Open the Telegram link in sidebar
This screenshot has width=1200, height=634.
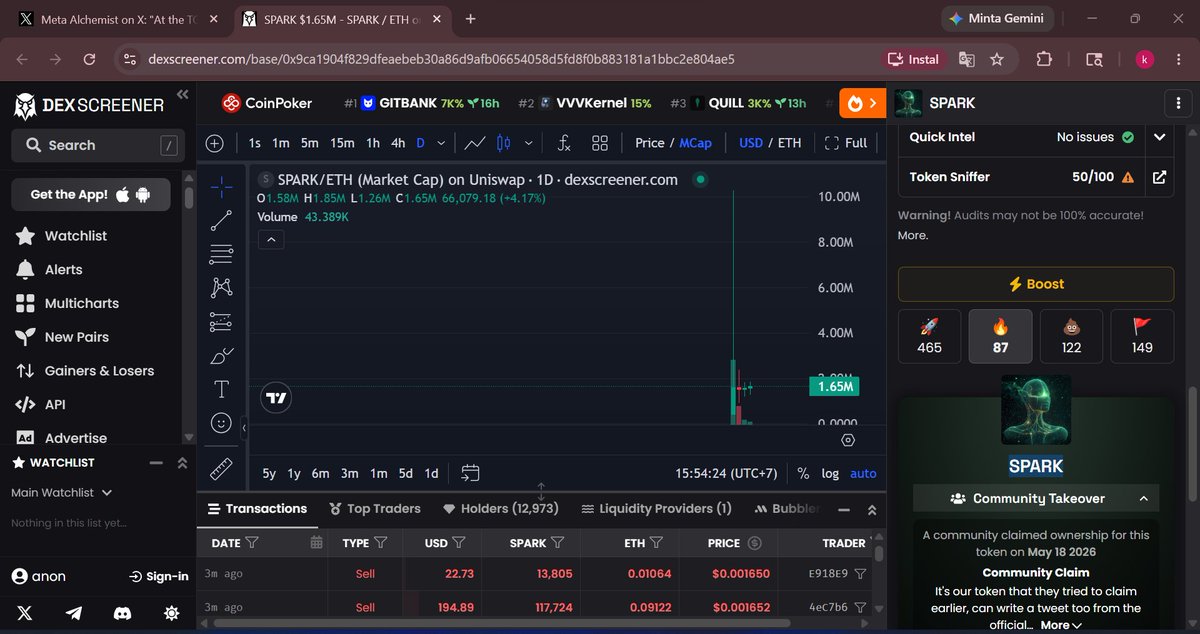(x=74, y=612)
